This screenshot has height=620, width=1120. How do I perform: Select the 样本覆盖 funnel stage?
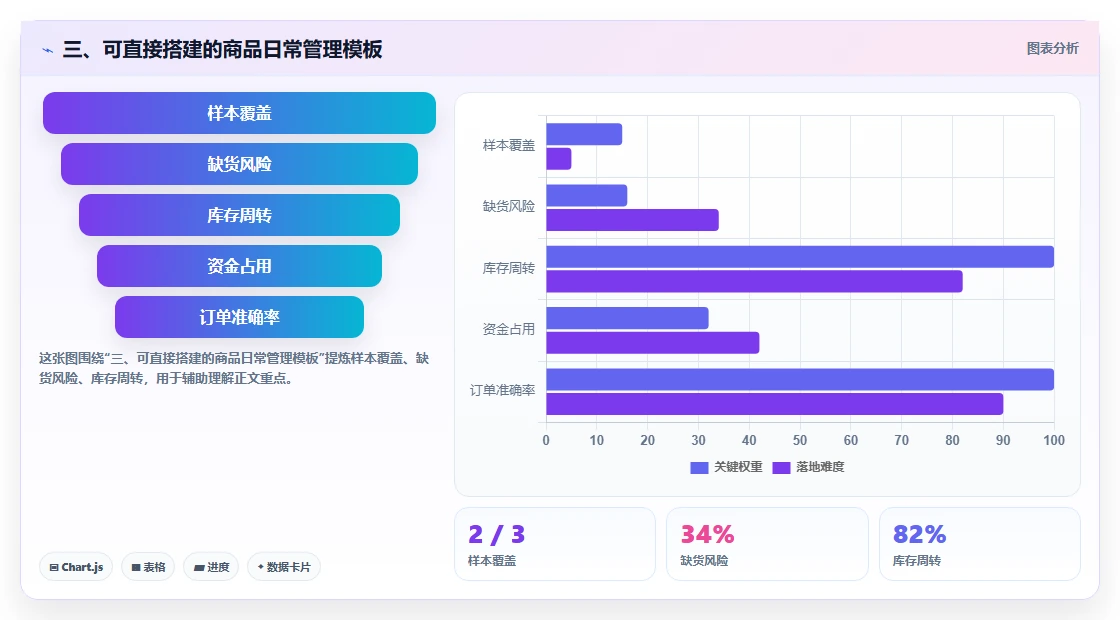pyautogui.click(x=239, y=113)
